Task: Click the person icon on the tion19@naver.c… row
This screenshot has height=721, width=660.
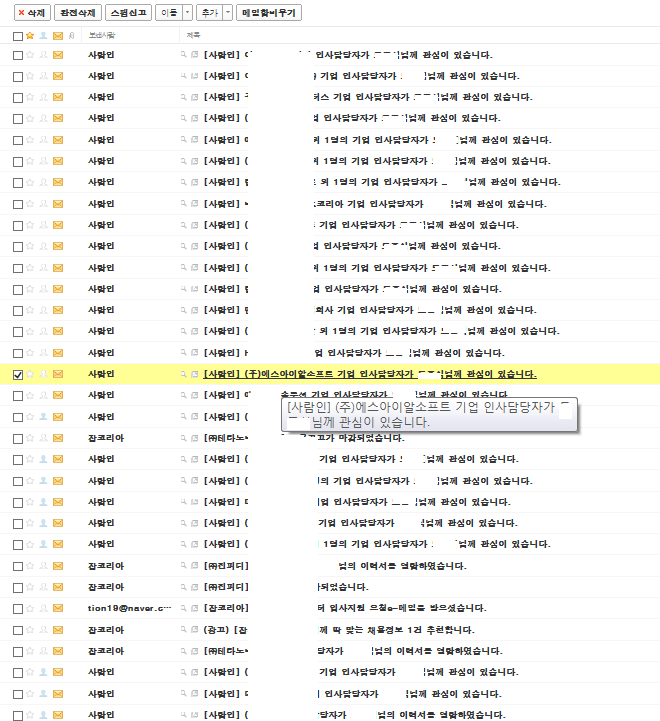Action: click(x=43, y=608)
